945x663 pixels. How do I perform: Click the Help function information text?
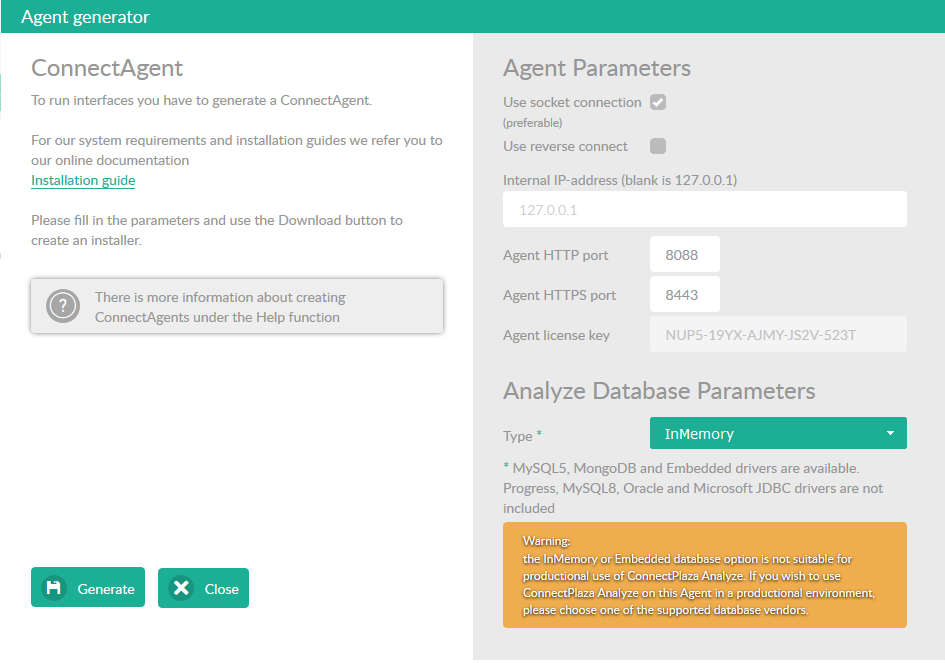220,307
